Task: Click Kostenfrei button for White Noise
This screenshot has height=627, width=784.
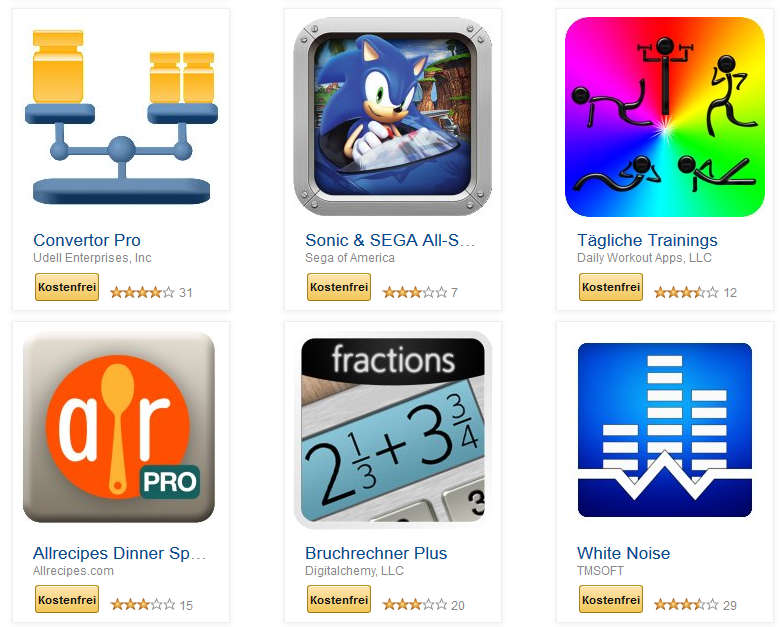Action: pyautogui.click(x=611, y=600)
